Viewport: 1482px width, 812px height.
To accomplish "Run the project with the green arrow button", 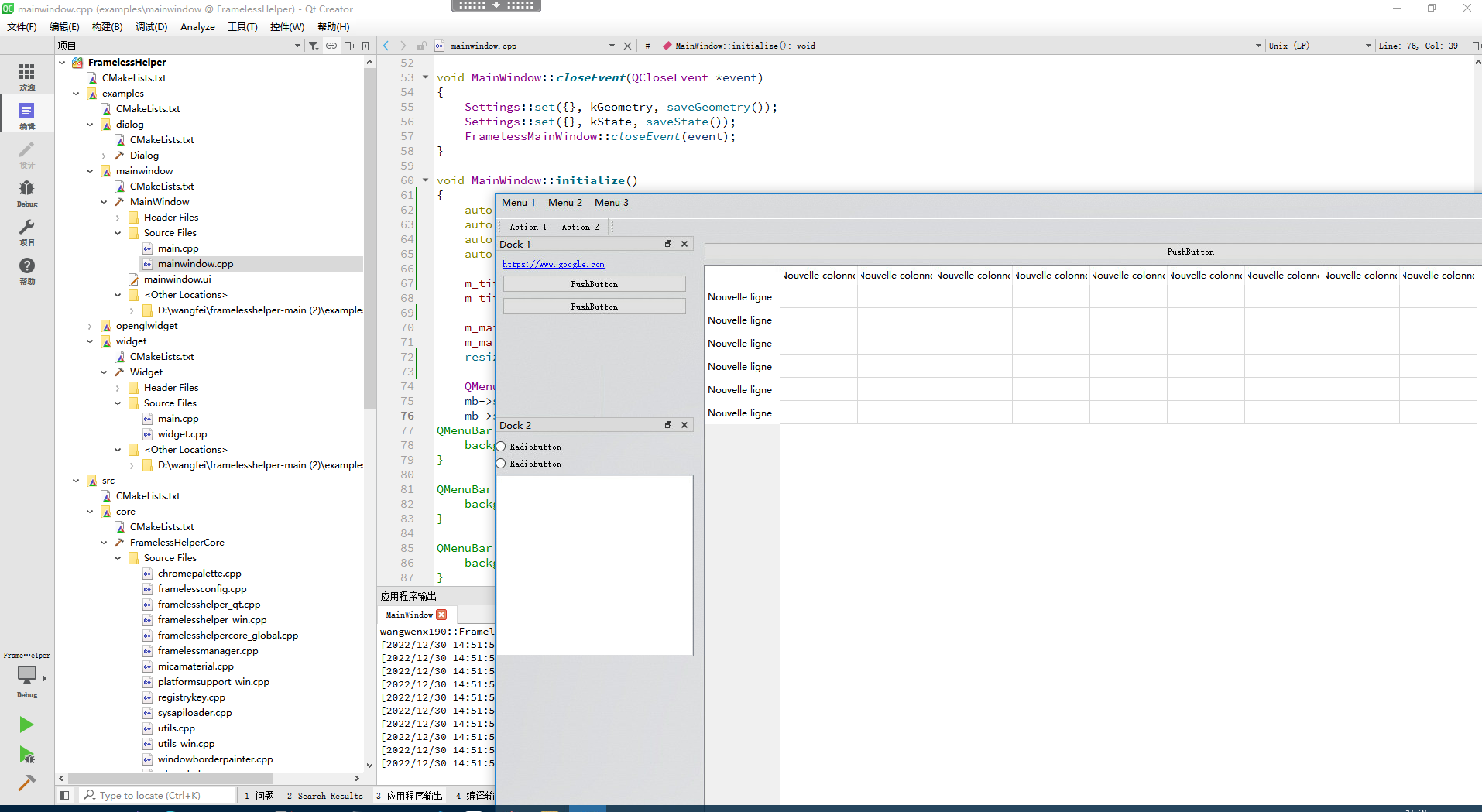I will [x=26, y=725].
